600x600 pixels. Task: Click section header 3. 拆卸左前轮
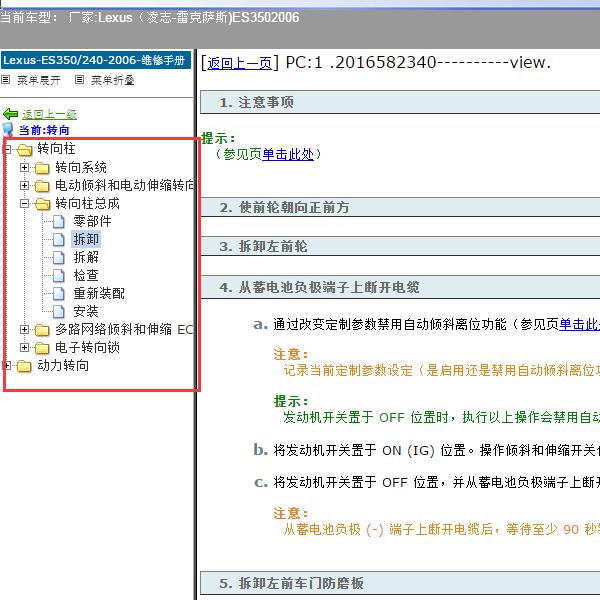coord(400,246)
